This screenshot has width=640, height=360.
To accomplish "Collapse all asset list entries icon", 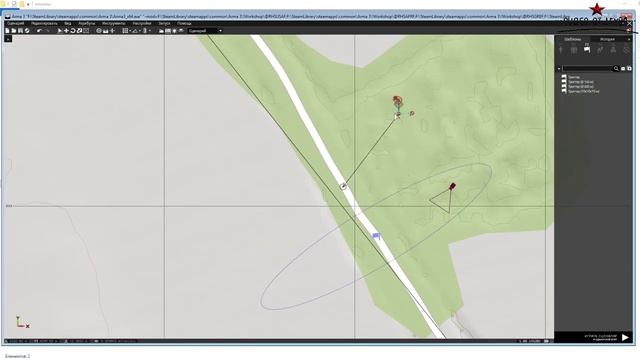I will click(623, 69).
